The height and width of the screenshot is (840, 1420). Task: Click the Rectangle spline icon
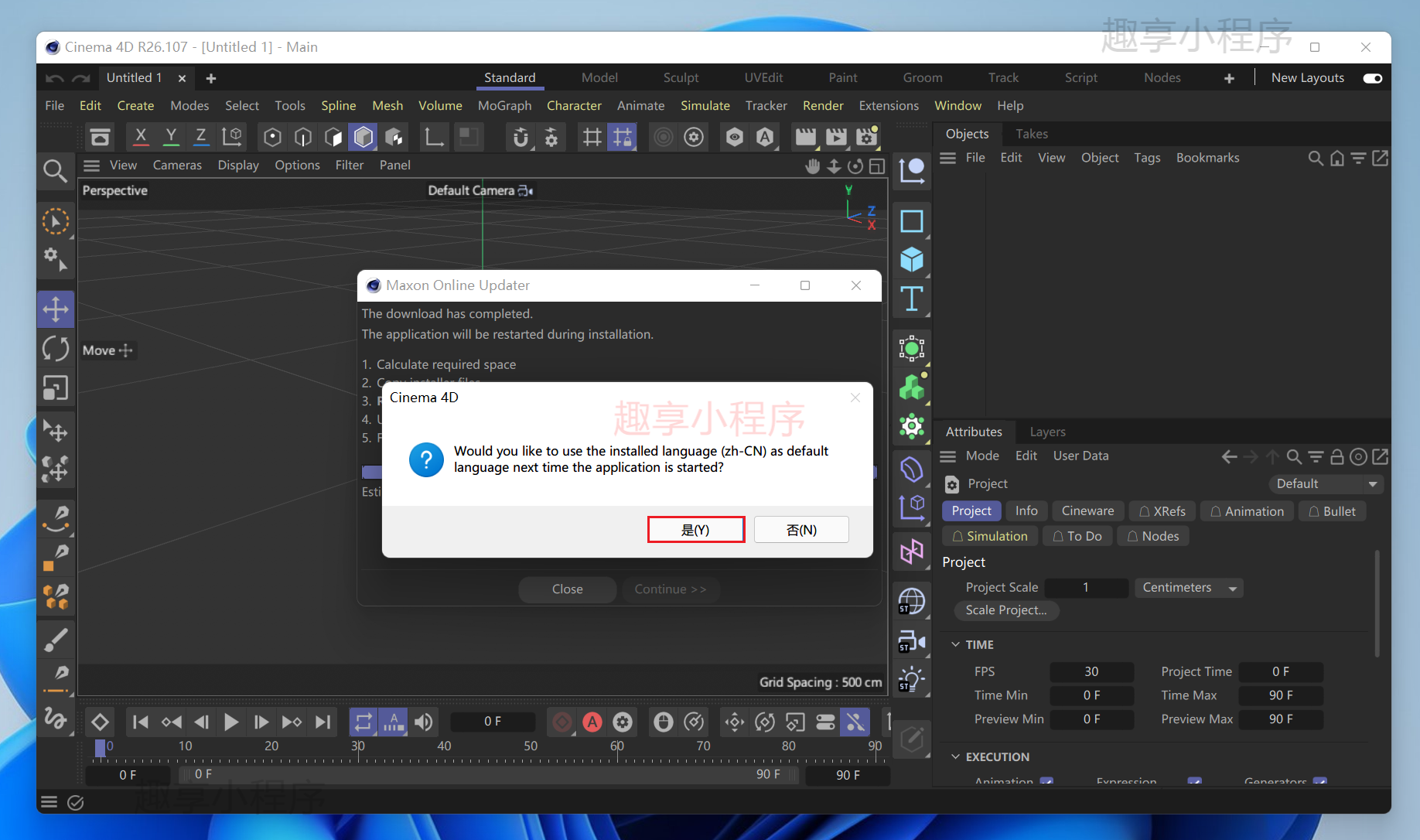pyautogui.click(x=912, y=221)
